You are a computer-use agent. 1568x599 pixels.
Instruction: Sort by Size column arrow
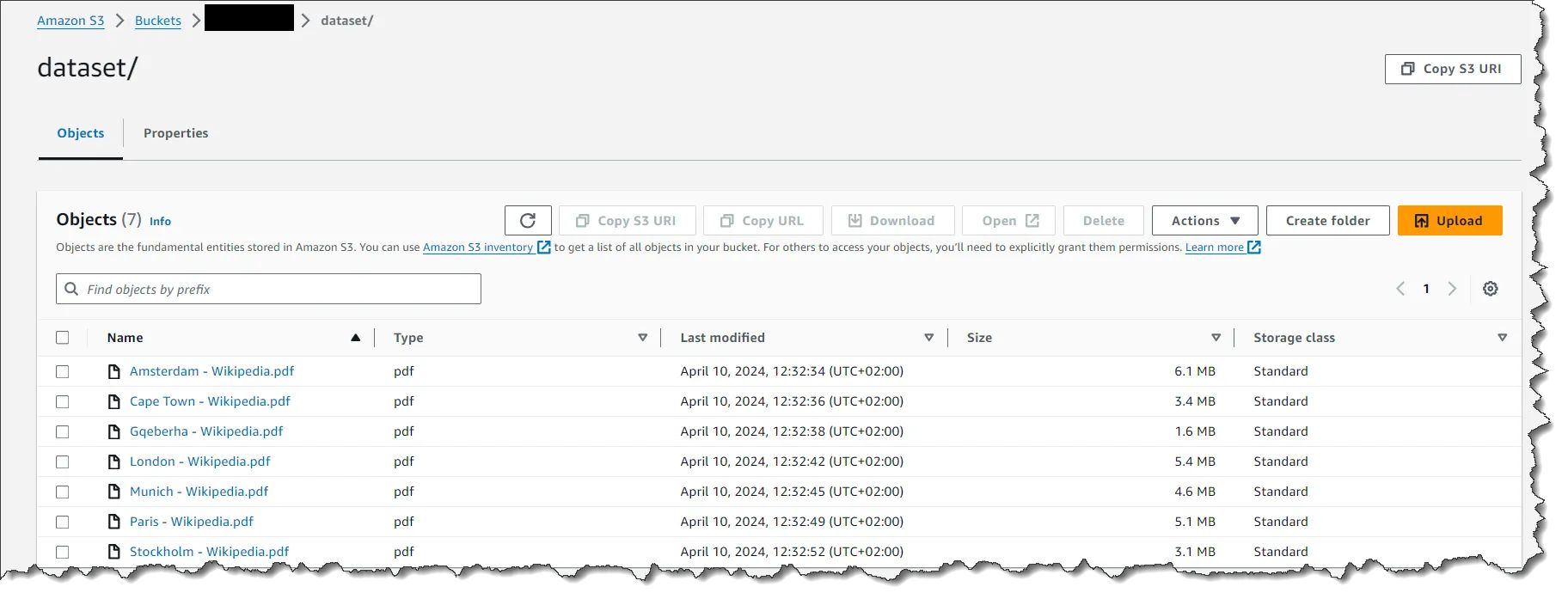pos(1216,338)
